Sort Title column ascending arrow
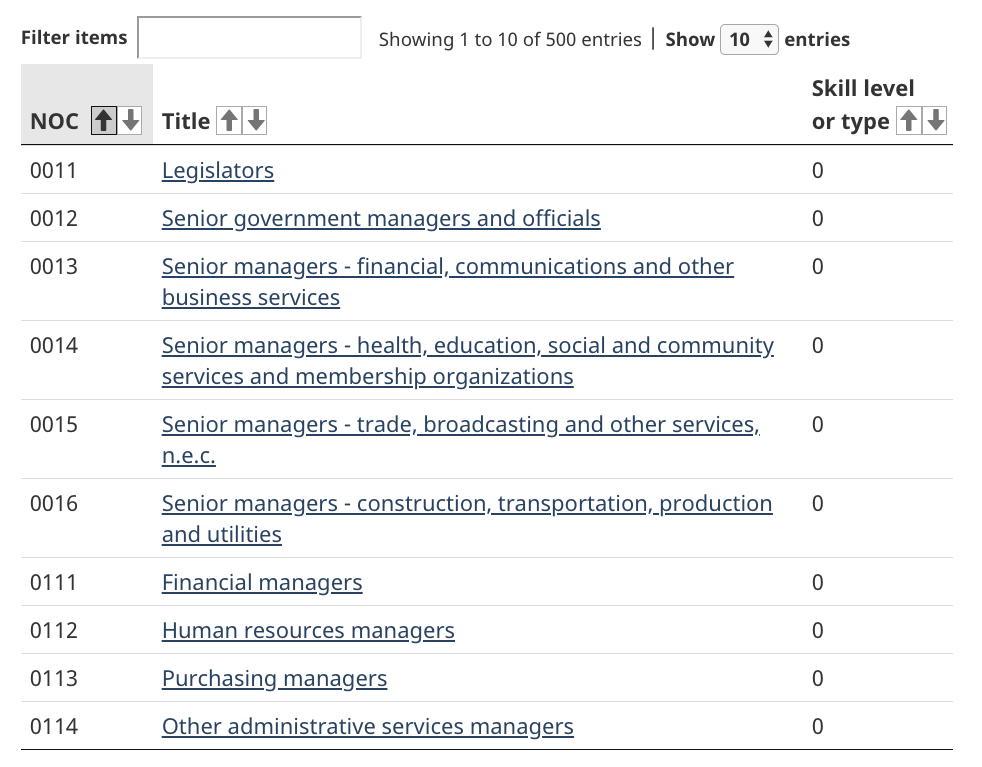This screenshot has width=982, height=767. pyautogui.click(x=229, y=121)
